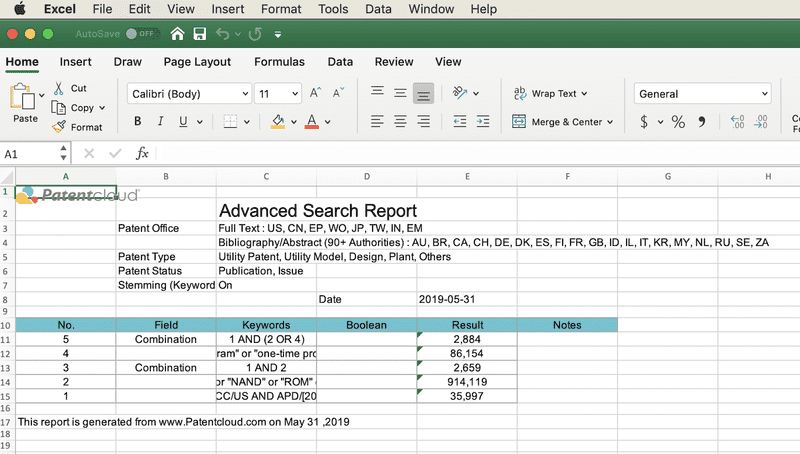
Task: Align text to middle of cell
Action: [x=400, y=93]
